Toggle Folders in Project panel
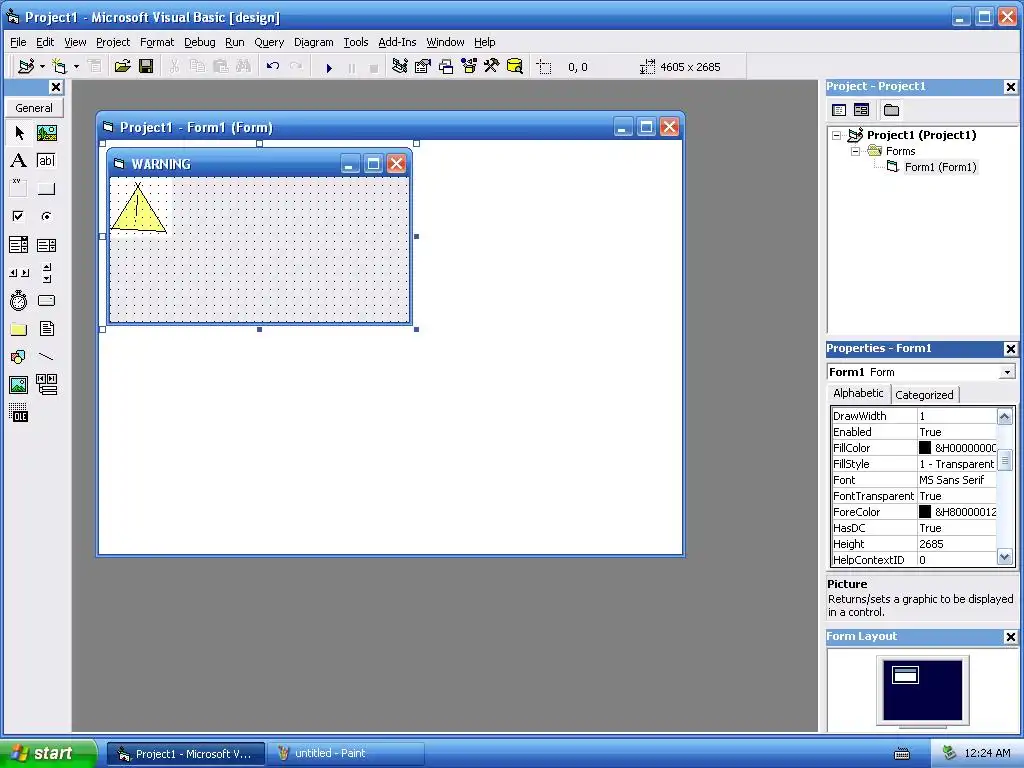1024x768 pixels. tap(891, 110)
